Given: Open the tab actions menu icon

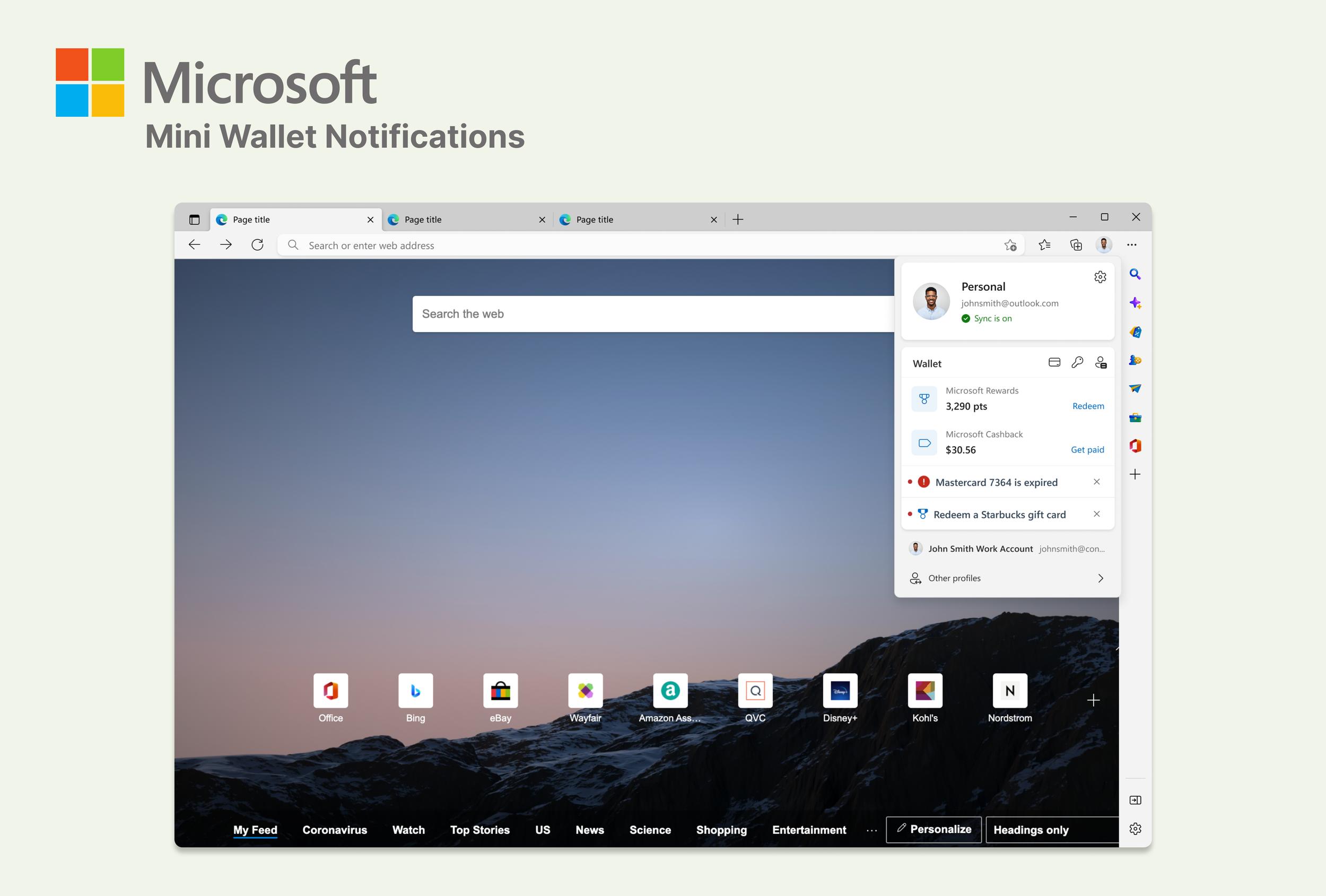Looking at the screenshot, I should [x=194, y=220].
